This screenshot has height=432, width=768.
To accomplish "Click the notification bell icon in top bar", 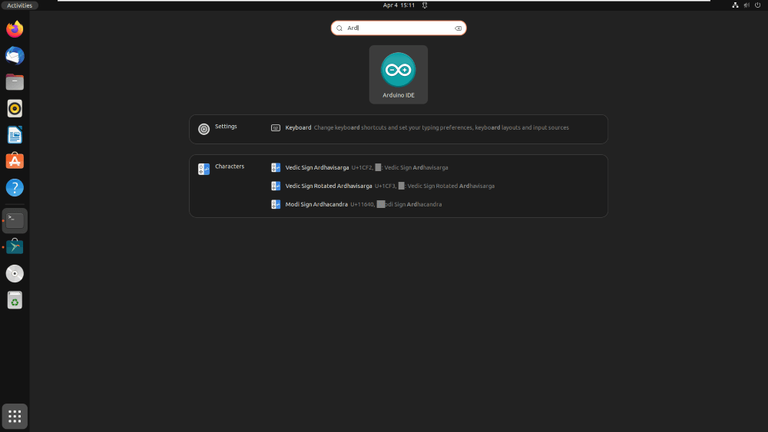I will click(425, 5).
